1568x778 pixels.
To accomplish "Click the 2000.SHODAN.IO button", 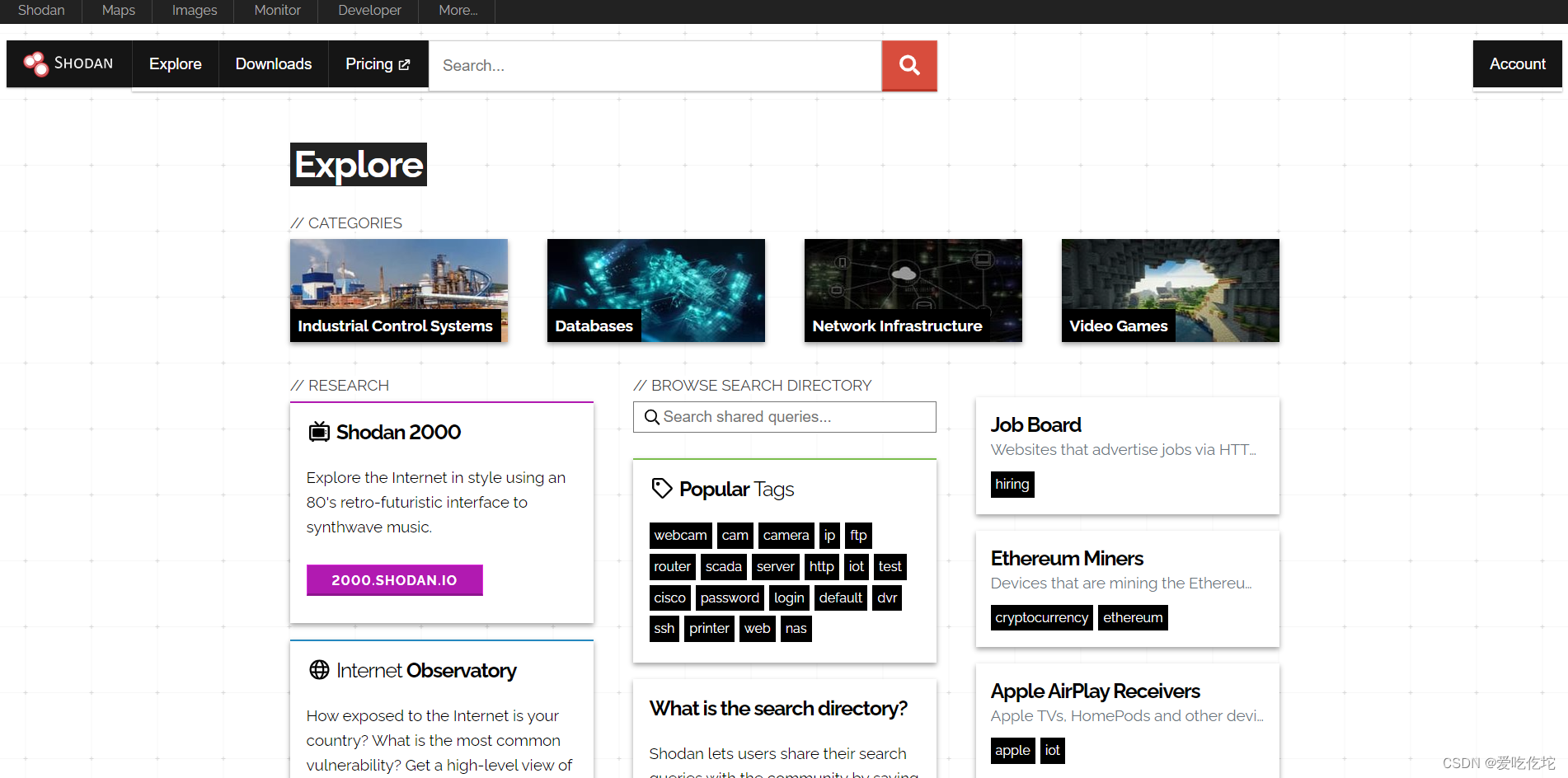I will click(395, 580).
